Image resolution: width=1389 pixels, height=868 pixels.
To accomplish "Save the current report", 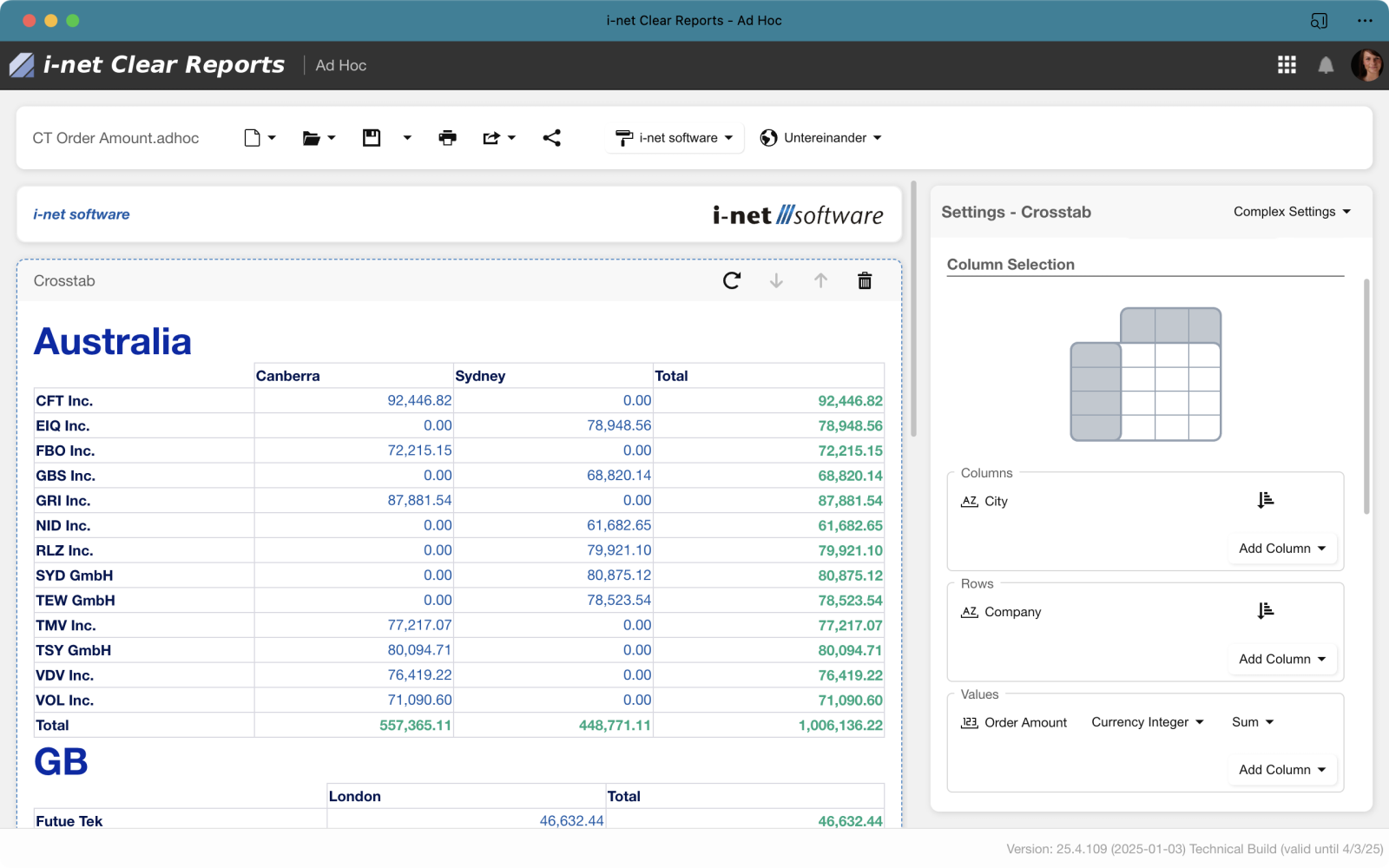I will (371, 137).
